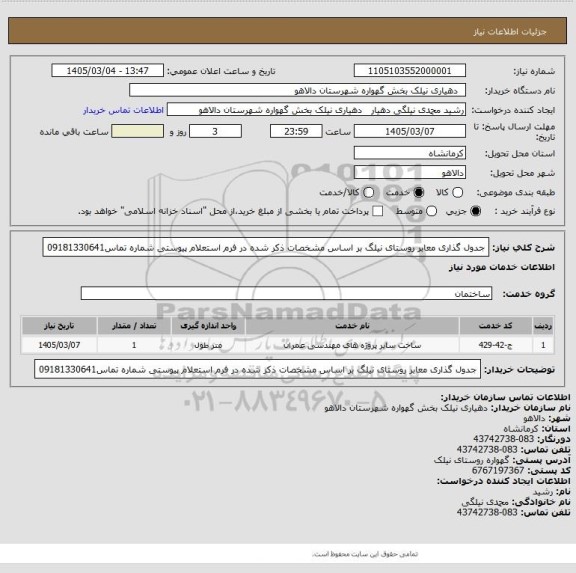Choose the متوسط purchase type radio
The image size is (576, 573).
pyautogui.click(x=431, y=211)
